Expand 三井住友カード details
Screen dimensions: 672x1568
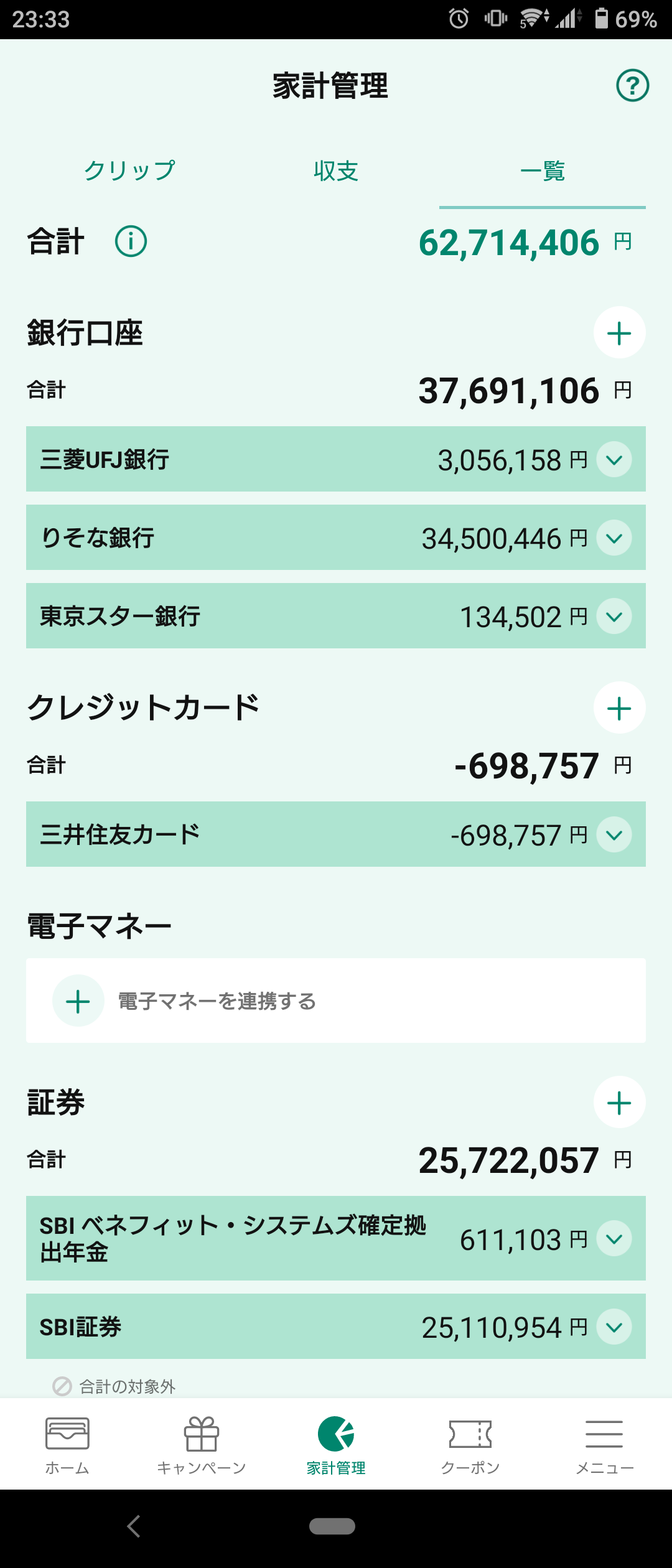614,835
